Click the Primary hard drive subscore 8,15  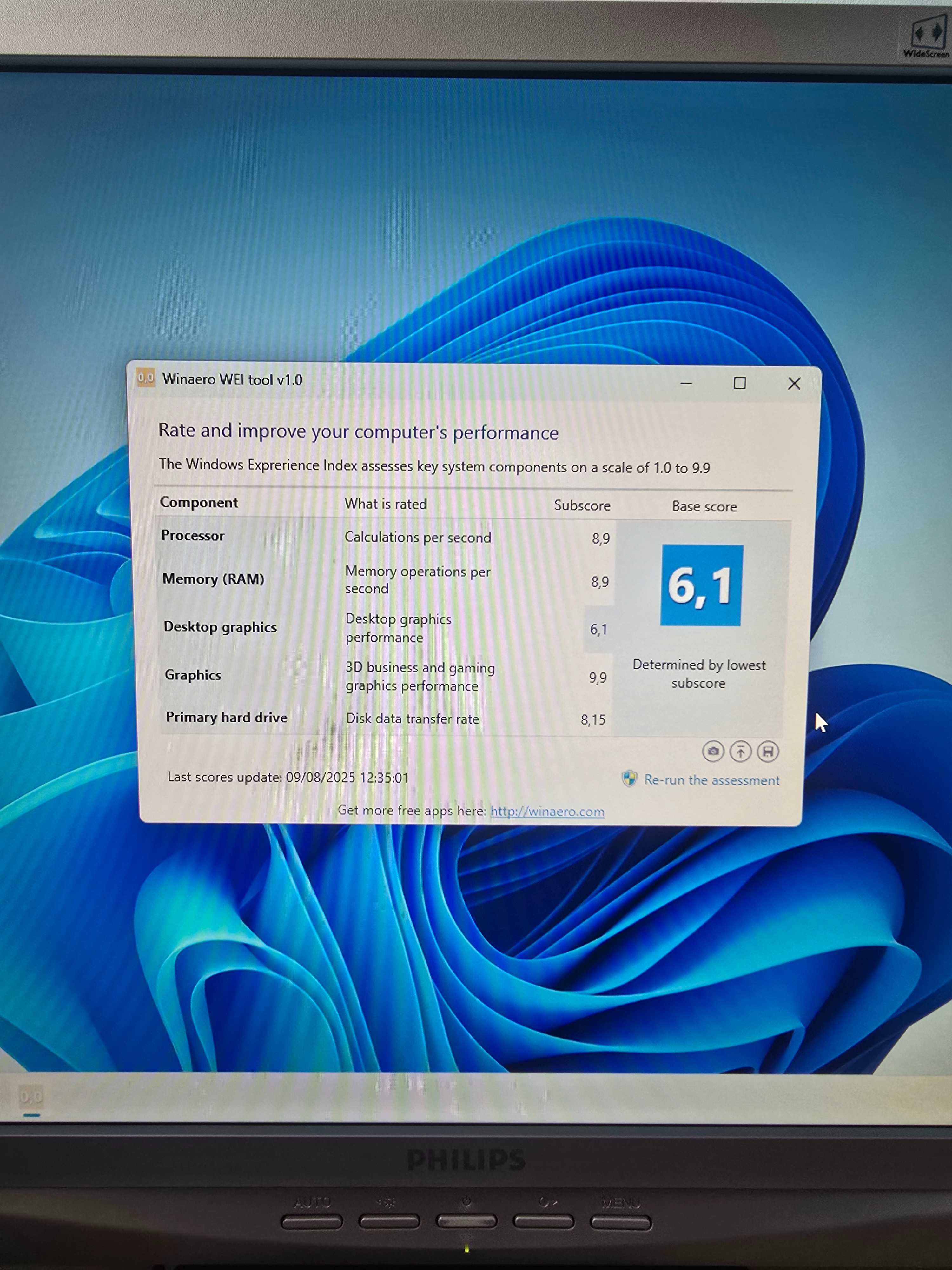point(593,719)
